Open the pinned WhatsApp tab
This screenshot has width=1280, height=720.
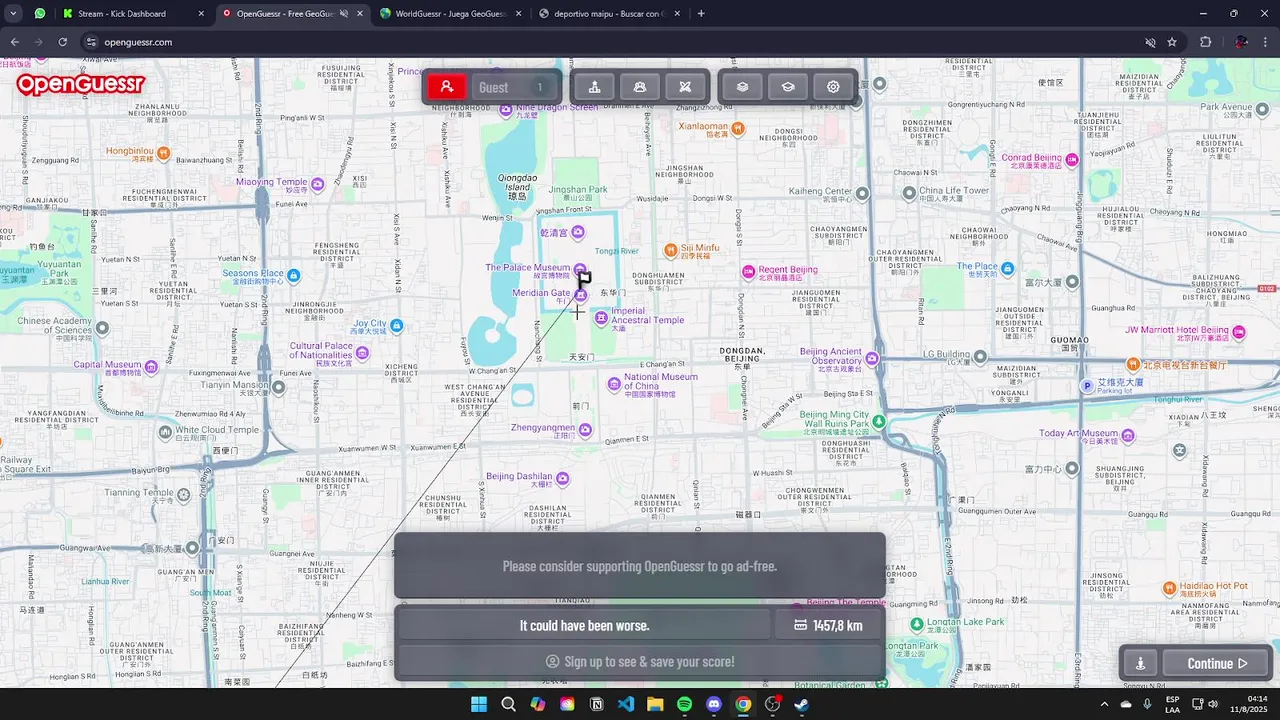[40, 14]
